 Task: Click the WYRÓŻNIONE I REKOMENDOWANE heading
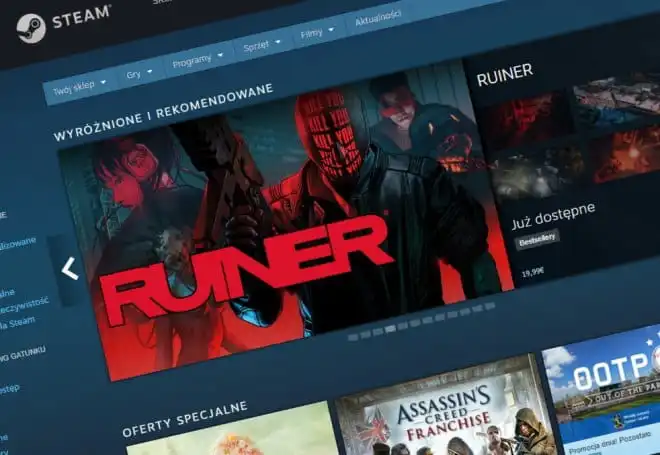tap(163, 112)
